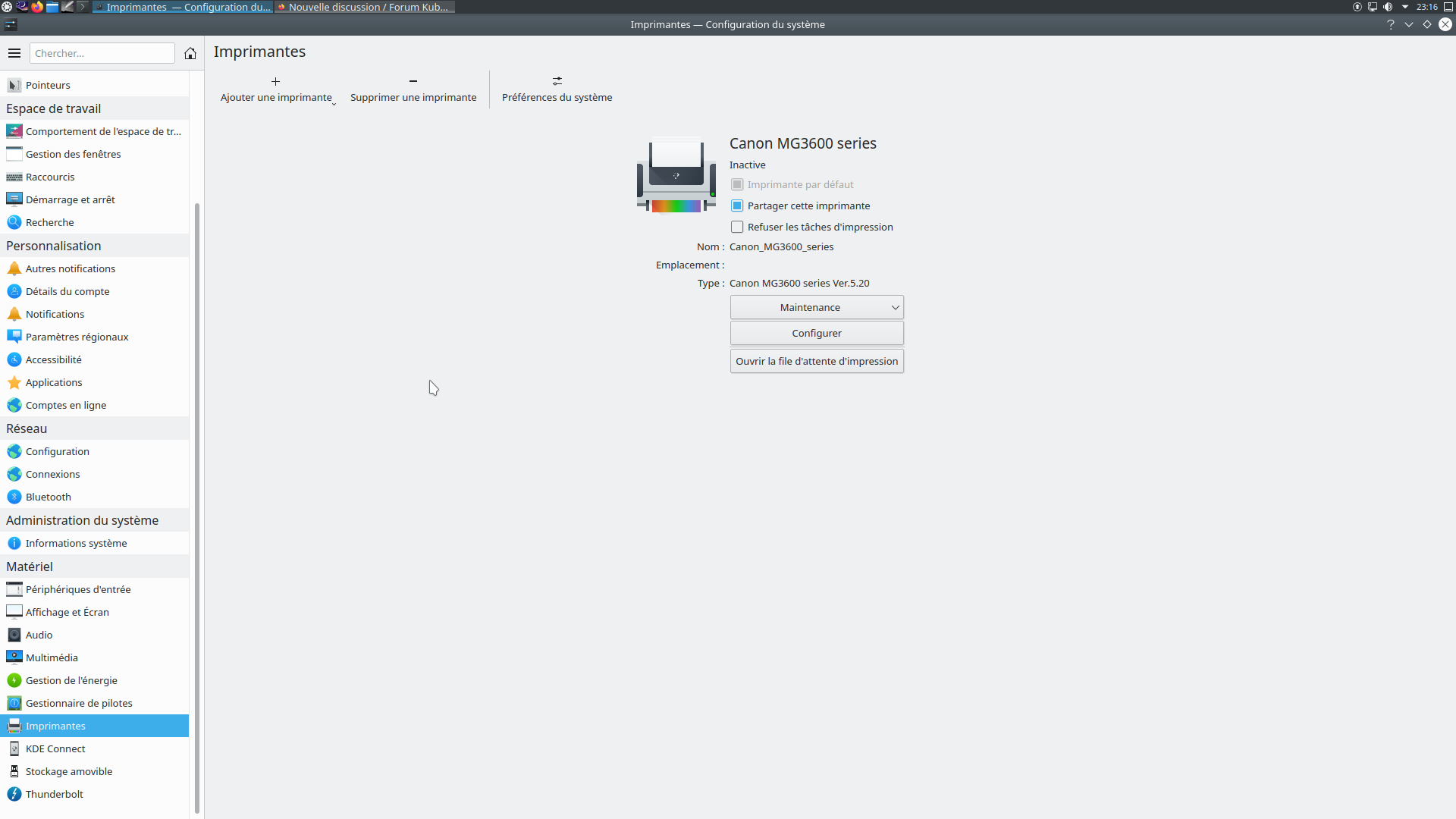Switch to Firefox 'Nouvelle discussion' taskbar window
The width and height of the screenshot is (1456, 819).
[365, 7]
